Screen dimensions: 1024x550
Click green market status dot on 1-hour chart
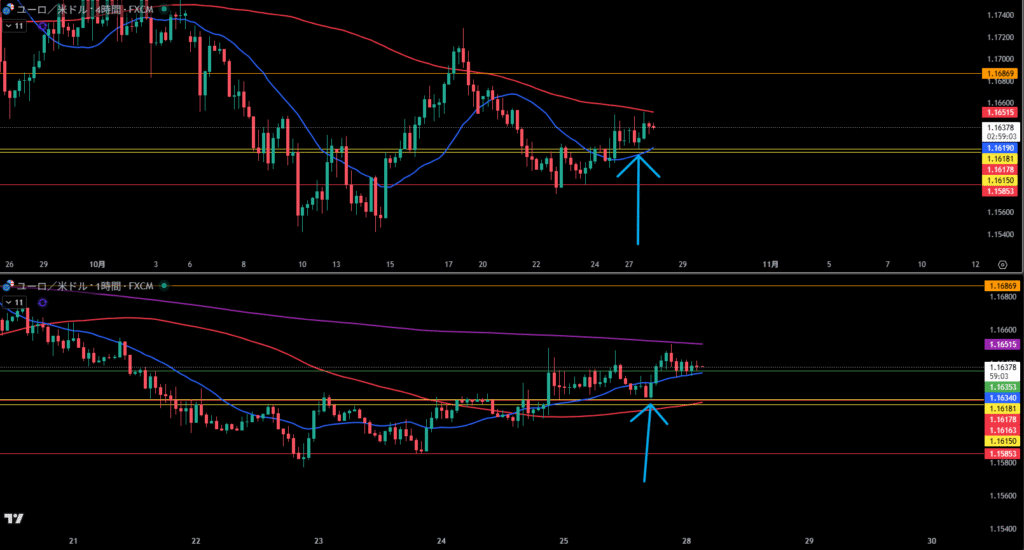tap(165, 286)
